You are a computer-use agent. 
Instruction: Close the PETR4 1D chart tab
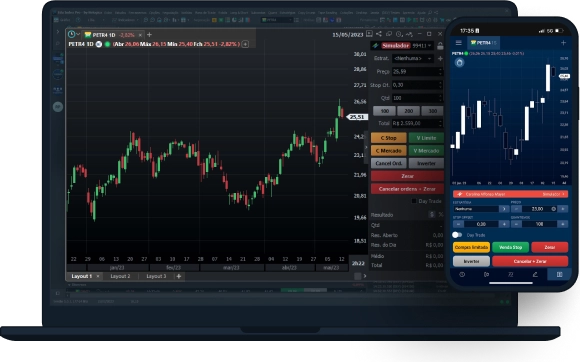(x=140, y=35)
